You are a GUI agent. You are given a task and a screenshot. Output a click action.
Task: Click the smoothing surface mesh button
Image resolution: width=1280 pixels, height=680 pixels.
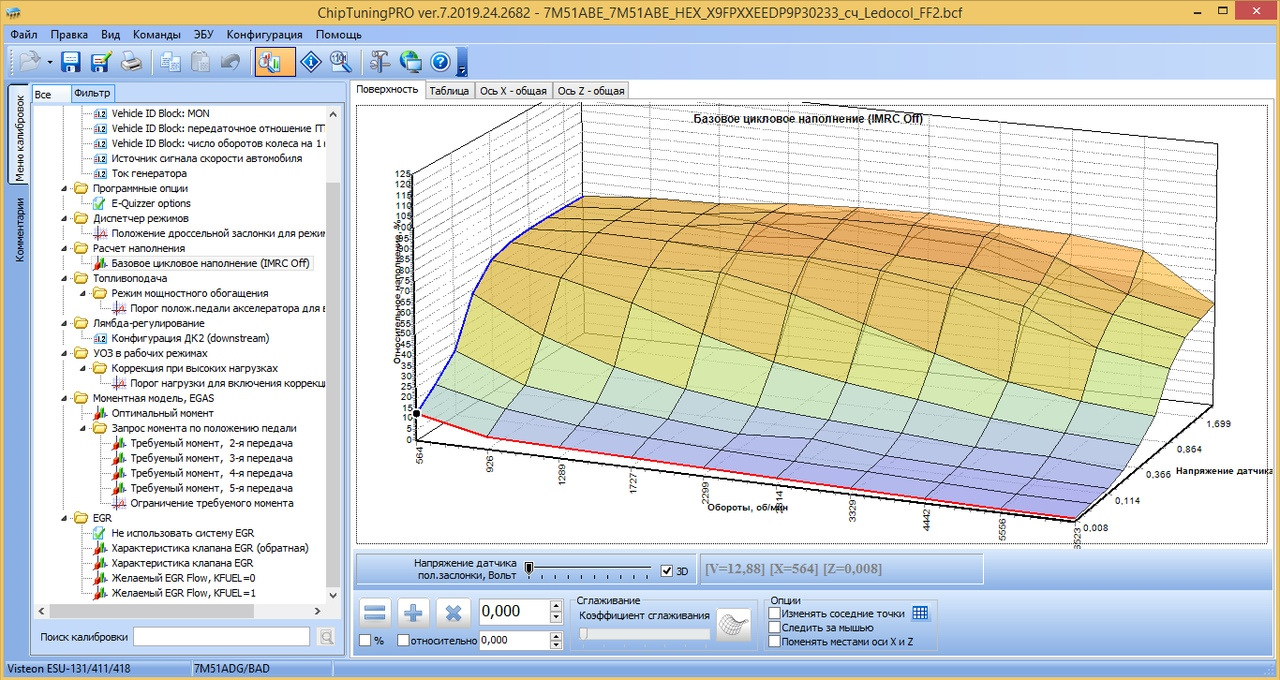tap(736, 623)
